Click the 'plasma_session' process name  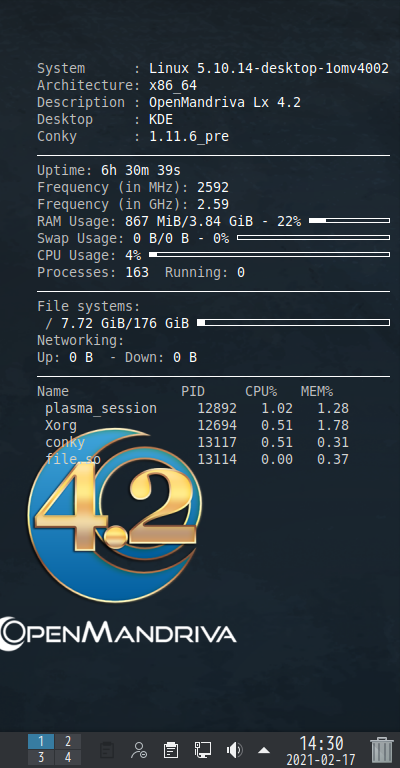pos(101,408)
